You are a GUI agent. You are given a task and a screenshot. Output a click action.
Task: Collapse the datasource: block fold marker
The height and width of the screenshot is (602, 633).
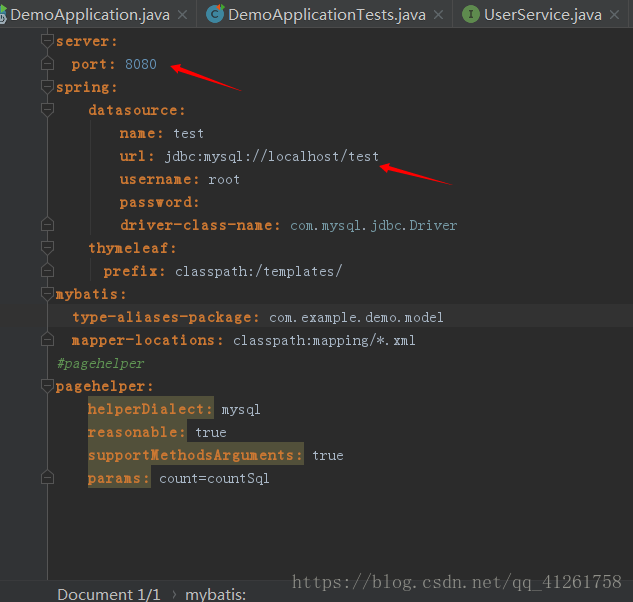(x=48, y=109)
